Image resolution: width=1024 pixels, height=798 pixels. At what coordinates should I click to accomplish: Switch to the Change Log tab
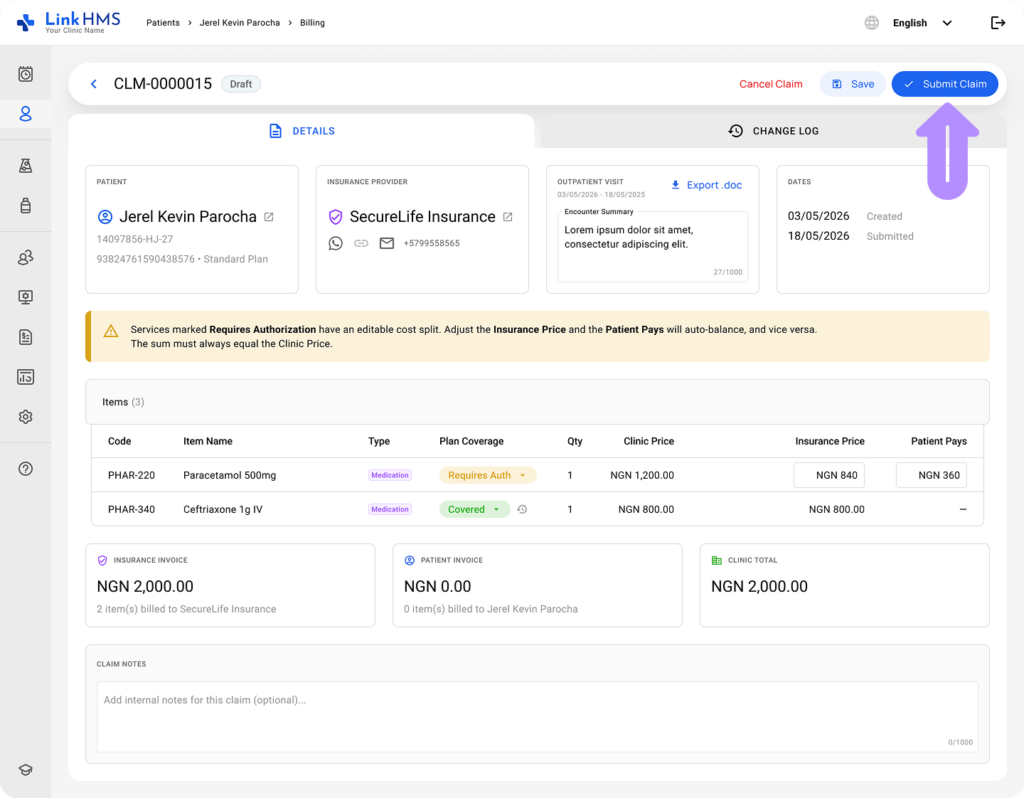[773, 131]
